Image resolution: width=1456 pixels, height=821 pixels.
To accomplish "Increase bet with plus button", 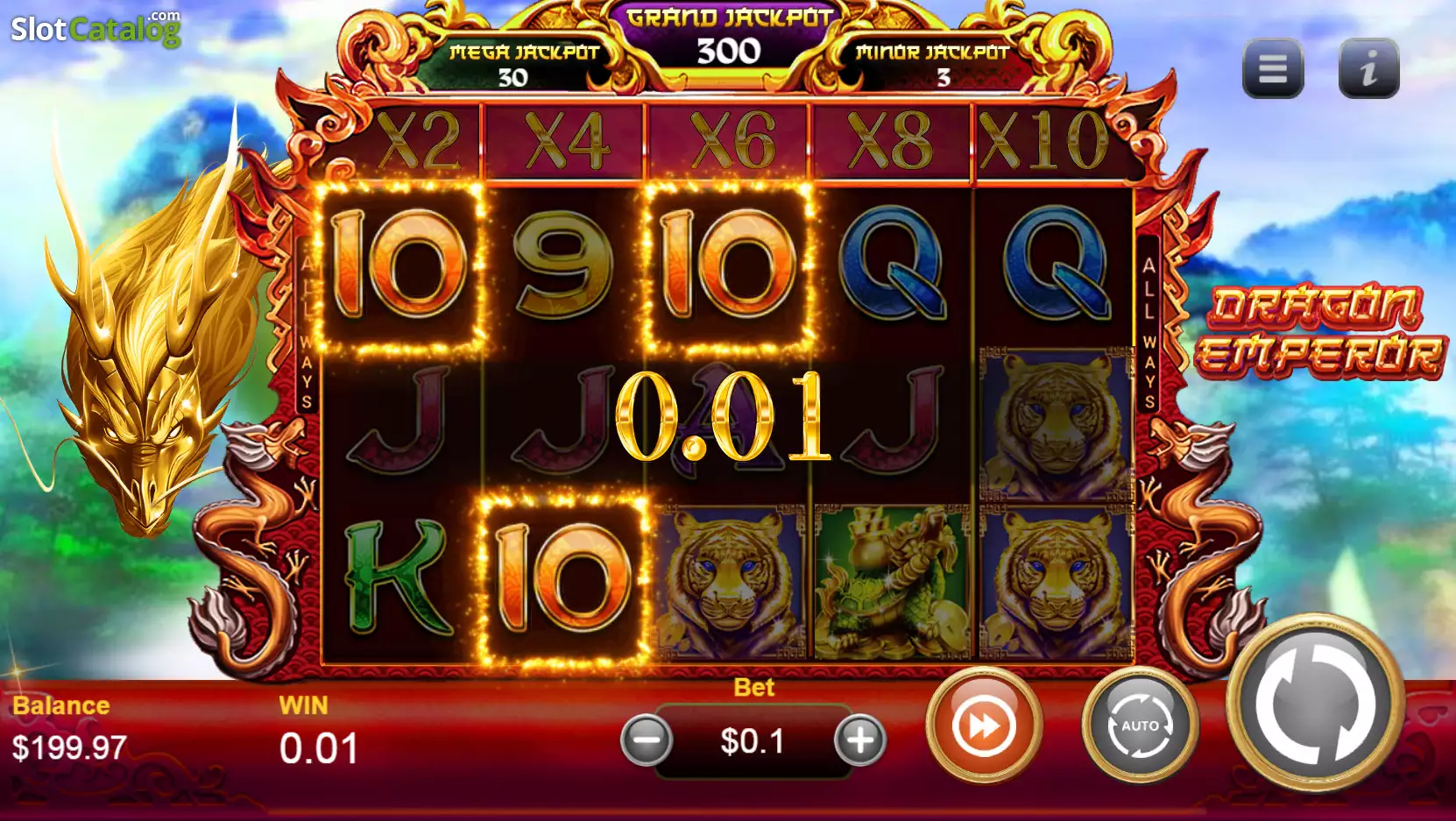I will point(860,740).
